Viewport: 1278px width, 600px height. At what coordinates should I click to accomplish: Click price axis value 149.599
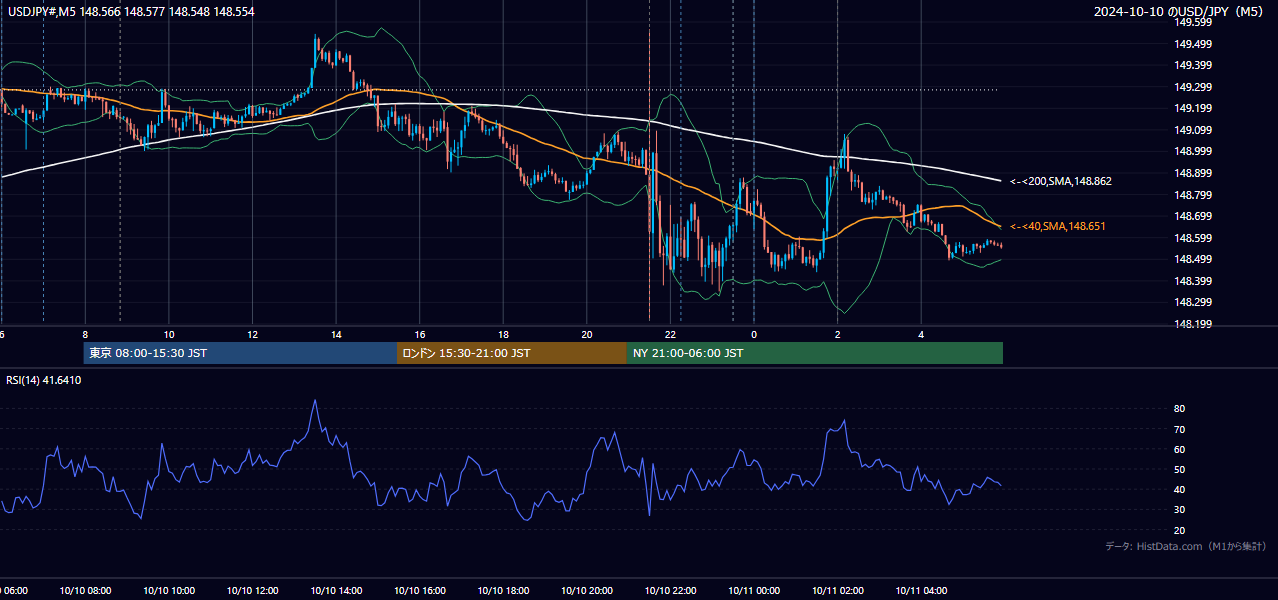(1193, 22)
